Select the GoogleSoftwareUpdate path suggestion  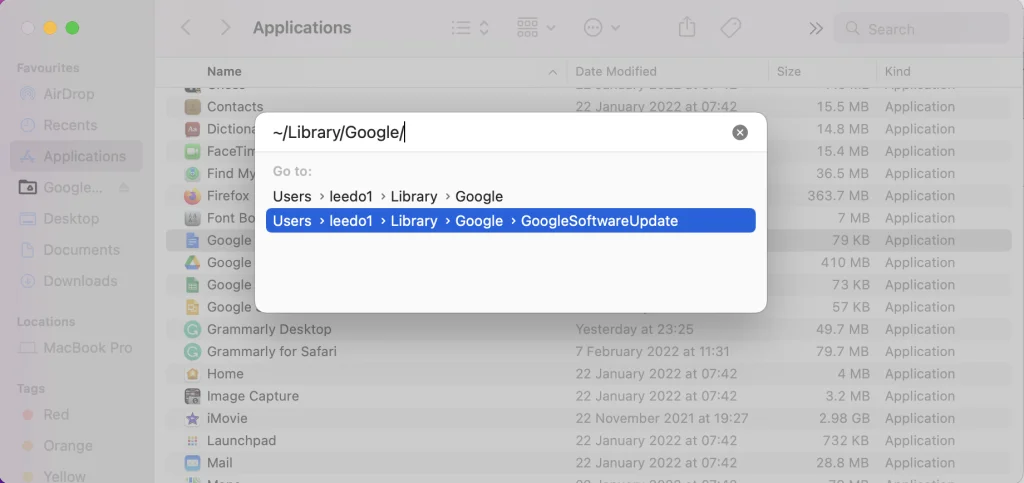coord(511,221)
